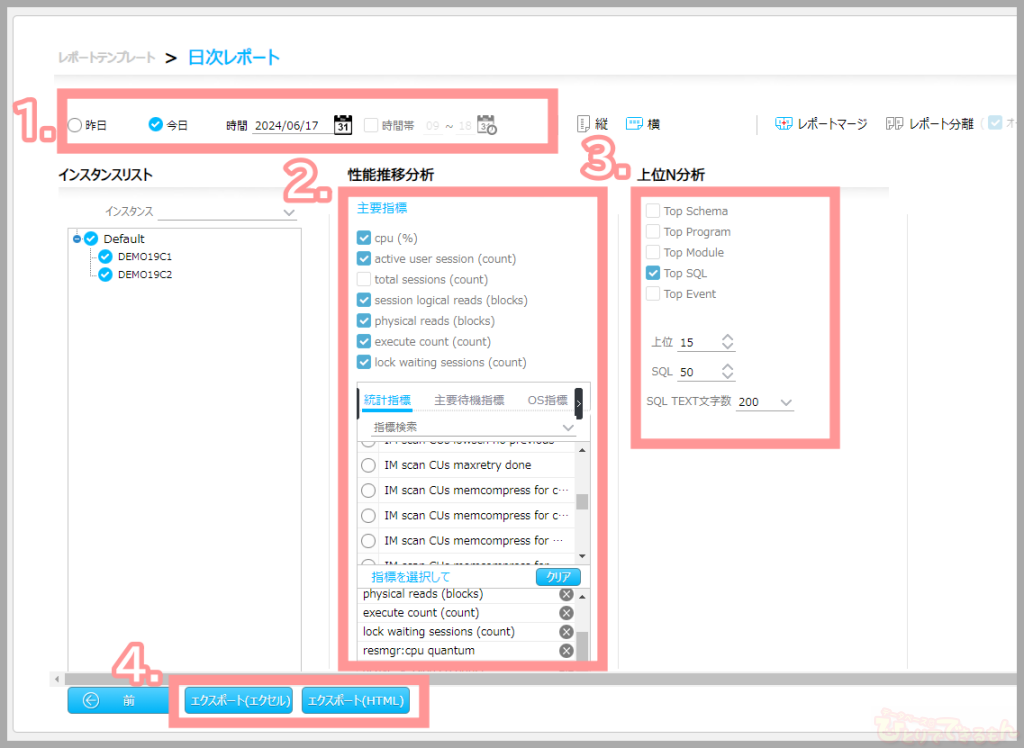Switch to the OS指標 tab
Viewport: 1024px width, 748px height.
pos(547,400)
